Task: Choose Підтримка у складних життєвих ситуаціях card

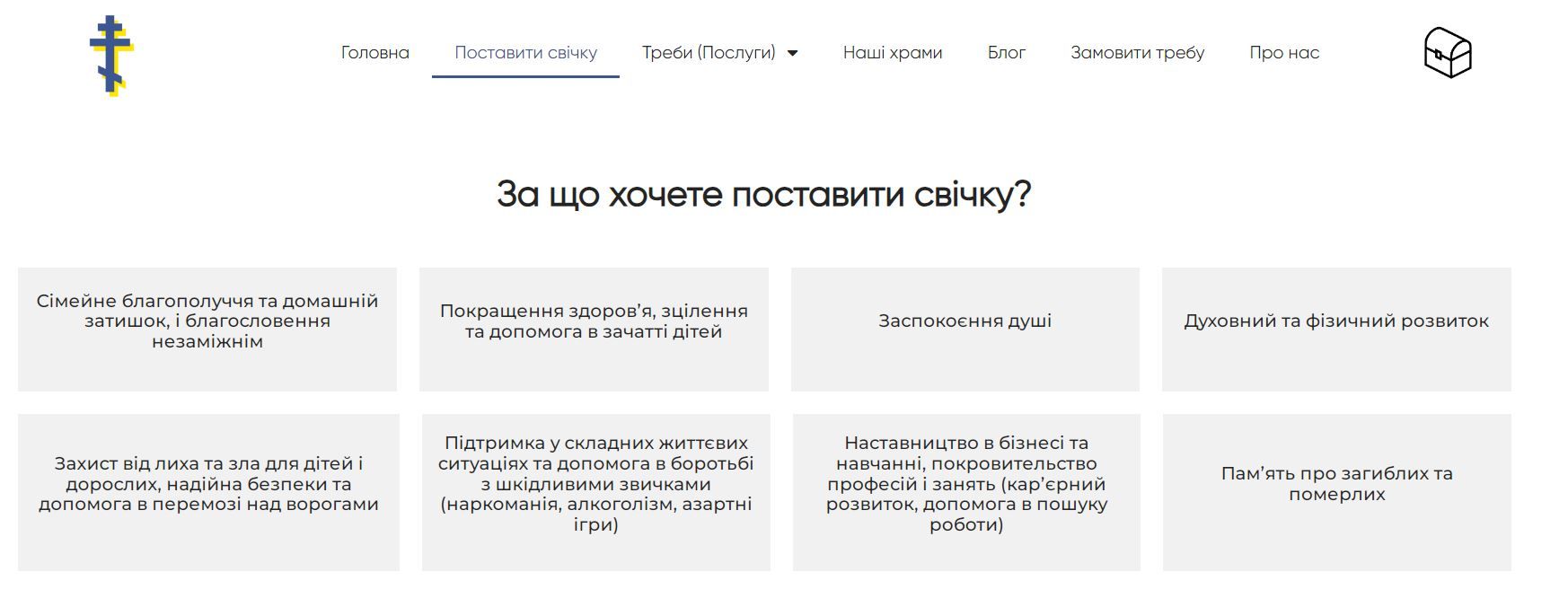Action: click(x=595, y=492)
